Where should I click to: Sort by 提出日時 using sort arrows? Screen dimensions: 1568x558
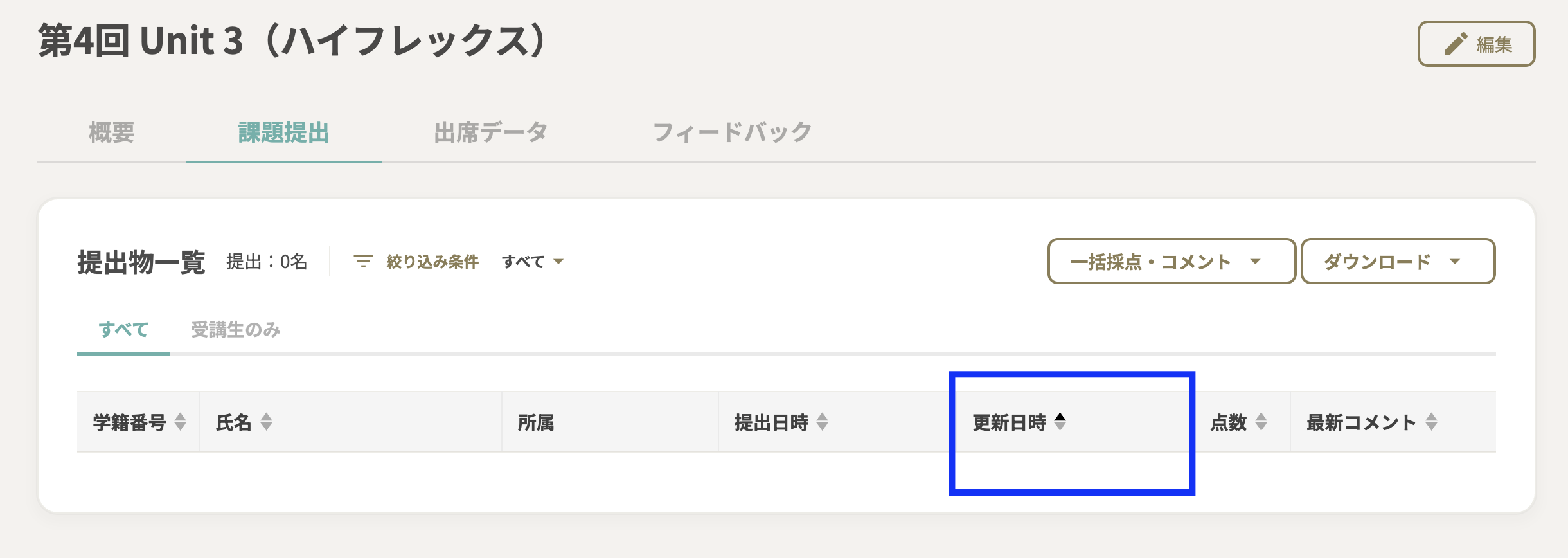click(x=822, y=422)
